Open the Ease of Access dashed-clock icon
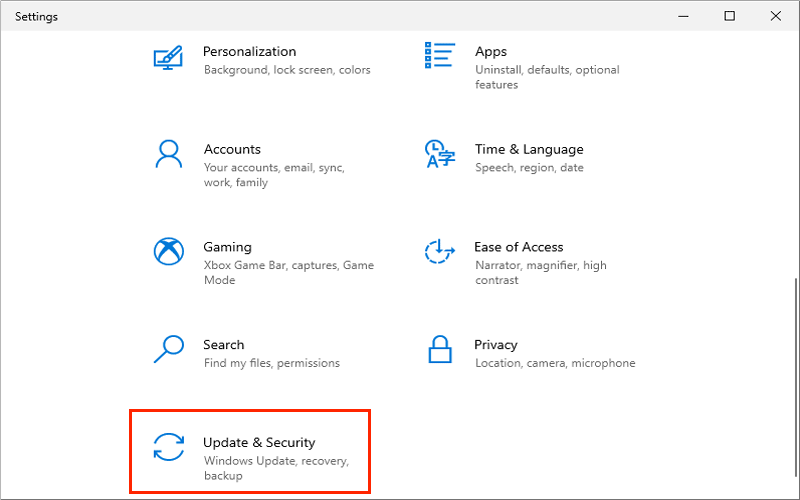The height and width of the screenshot is (500, 800). pyautogui.click(x=439, y=251)
